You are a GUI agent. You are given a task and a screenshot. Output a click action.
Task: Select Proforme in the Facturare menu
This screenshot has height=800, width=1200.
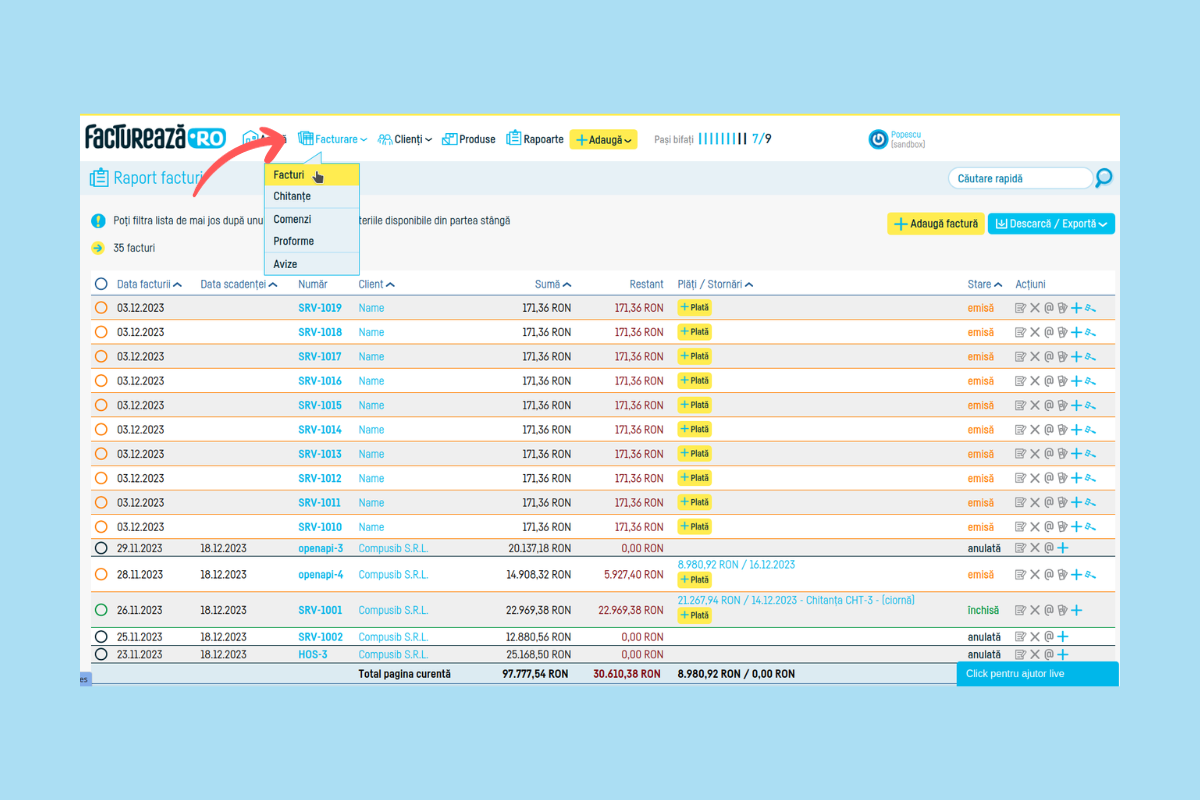tap(293, 241)
